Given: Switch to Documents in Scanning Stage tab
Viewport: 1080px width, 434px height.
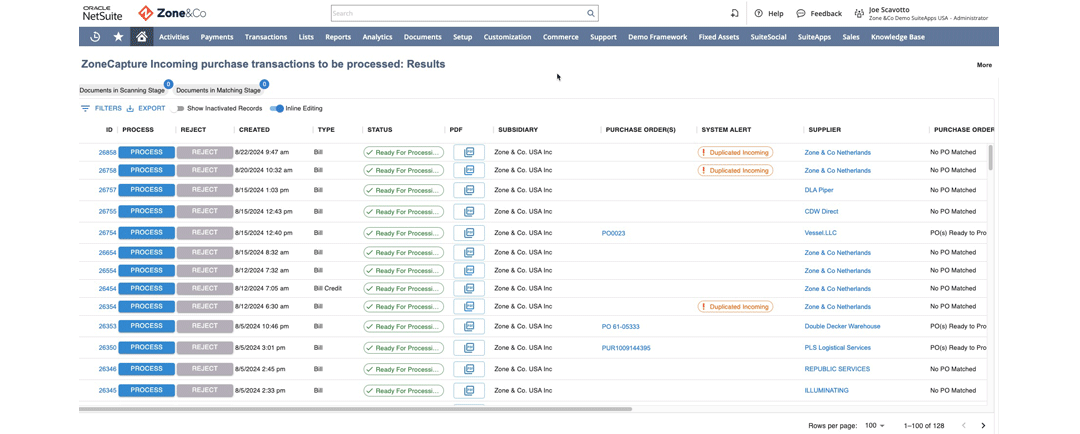Looking at the screenshot, I should 123,90.
